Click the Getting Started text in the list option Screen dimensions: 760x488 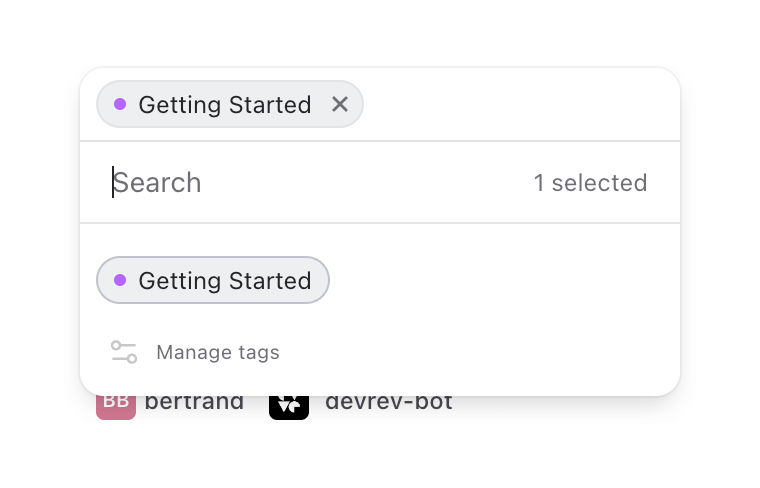(224, 280)
